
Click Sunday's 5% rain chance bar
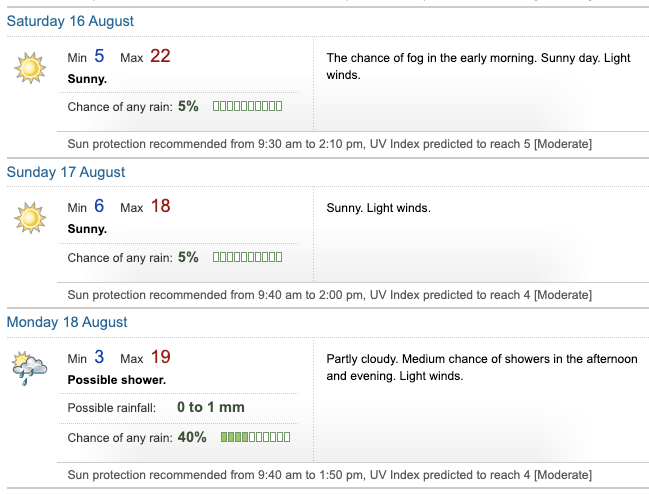(247, 257)
